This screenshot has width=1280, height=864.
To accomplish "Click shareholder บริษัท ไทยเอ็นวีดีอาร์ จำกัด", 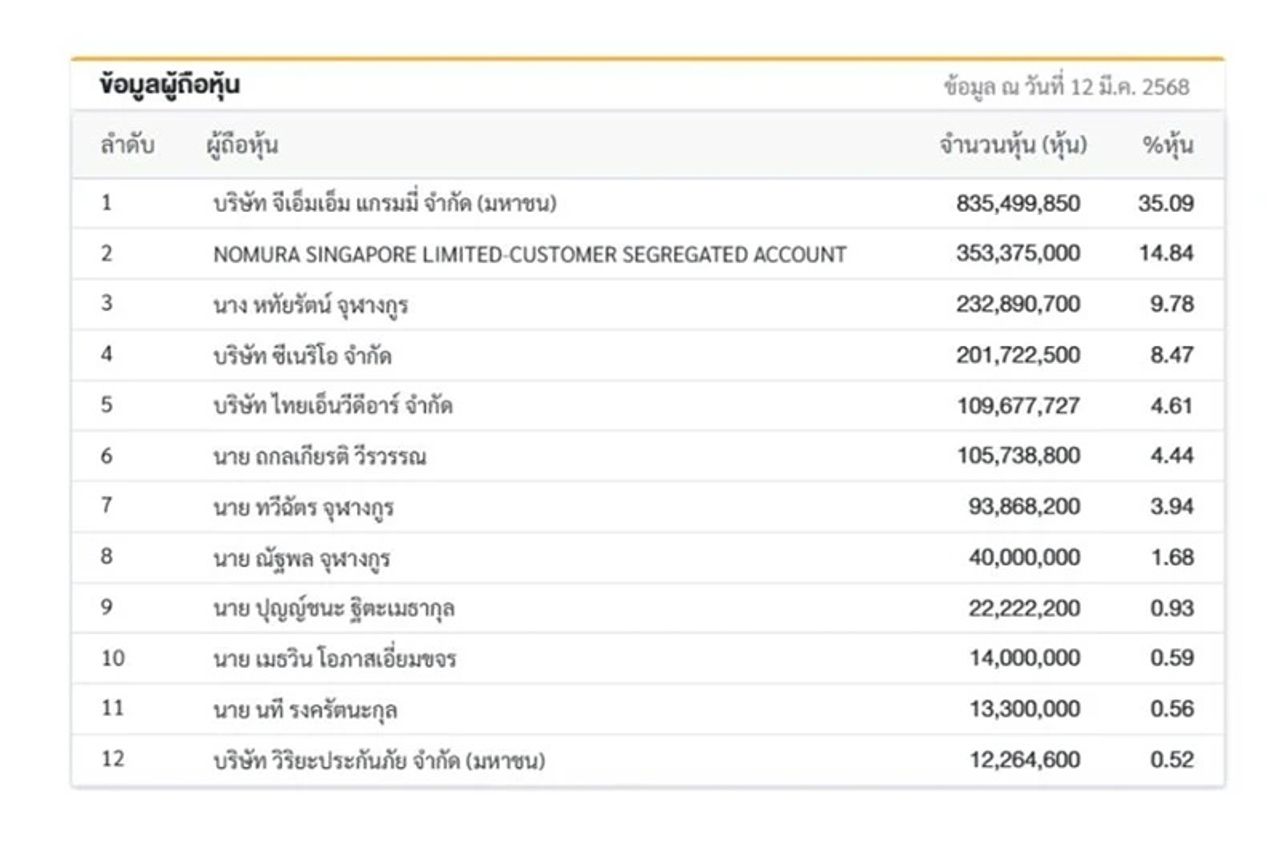I will click(x=332, y=406).
